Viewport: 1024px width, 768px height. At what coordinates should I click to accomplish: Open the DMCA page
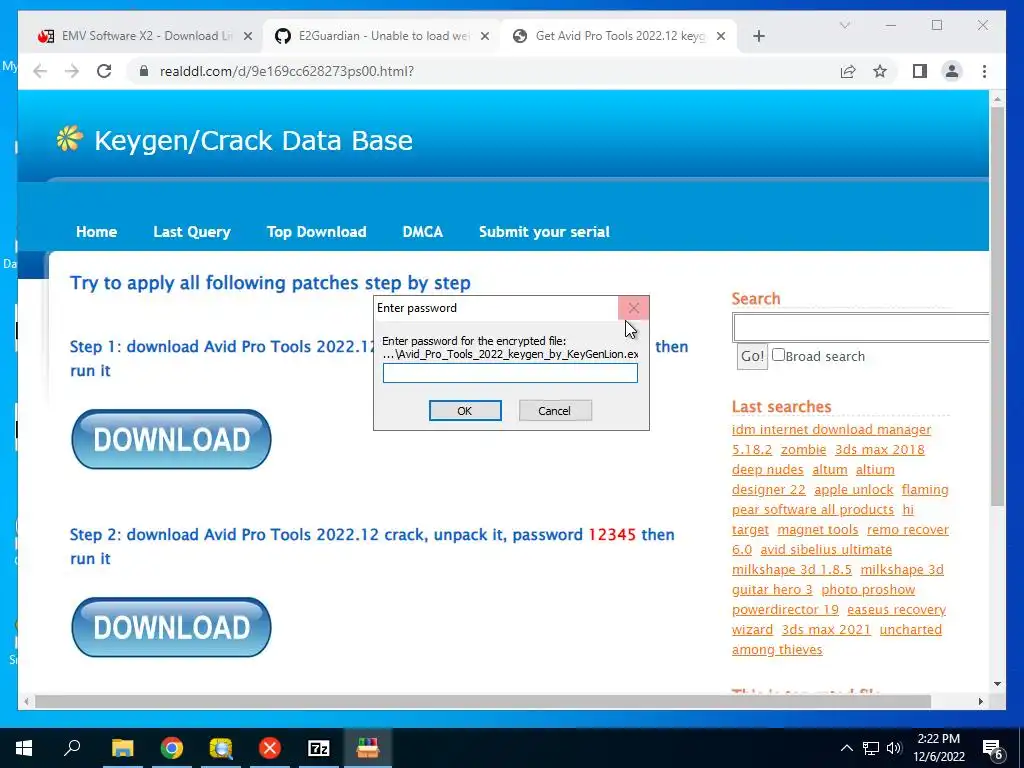pyautogui.click(x=423, y=232)
